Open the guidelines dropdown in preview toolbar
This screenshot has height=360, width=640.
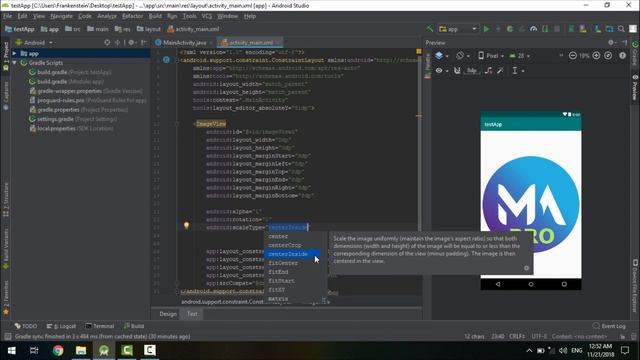[x=518, y=71]
